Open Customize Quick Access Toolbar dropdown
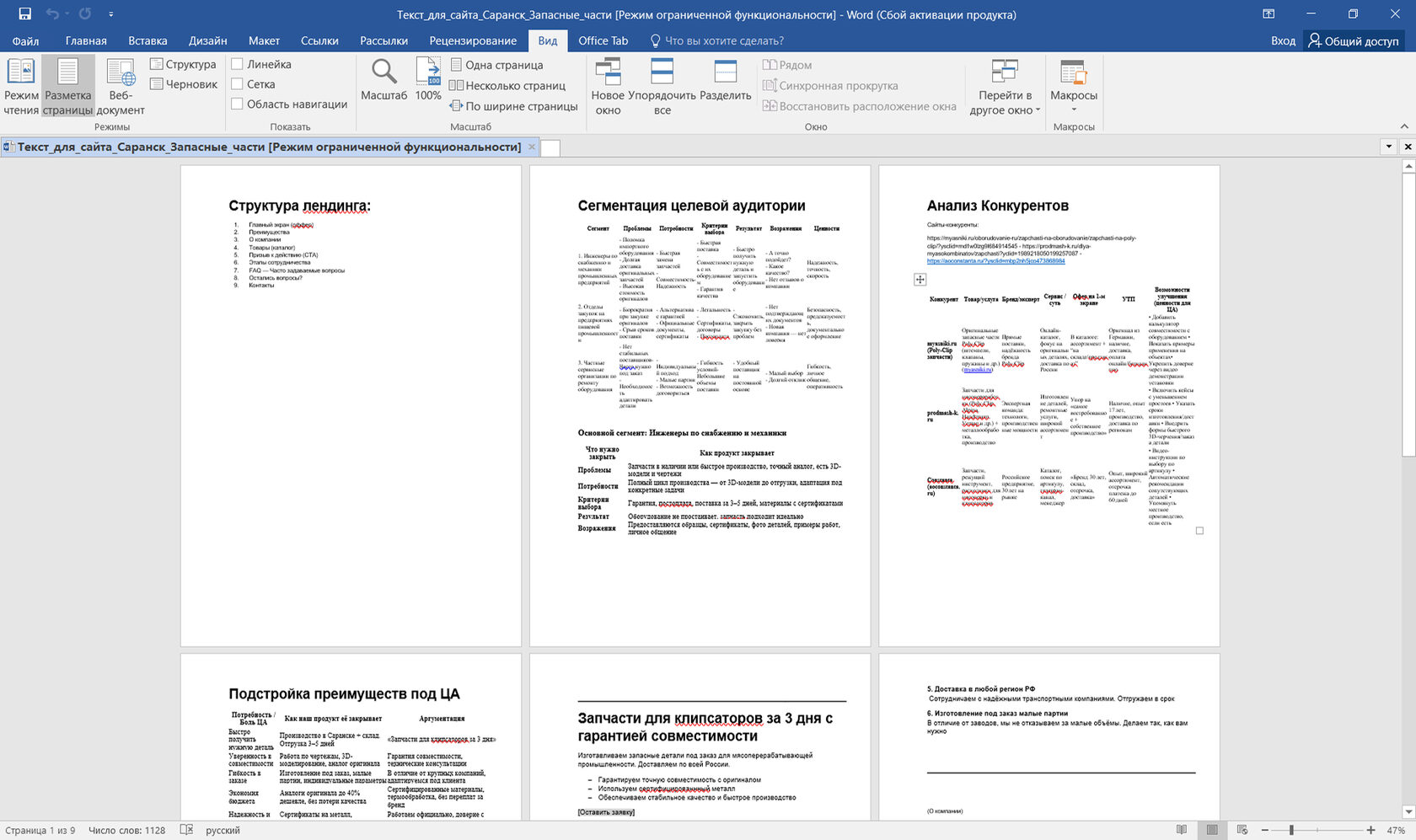Viewport: 1416px width, 840px height. click(110, 14)
